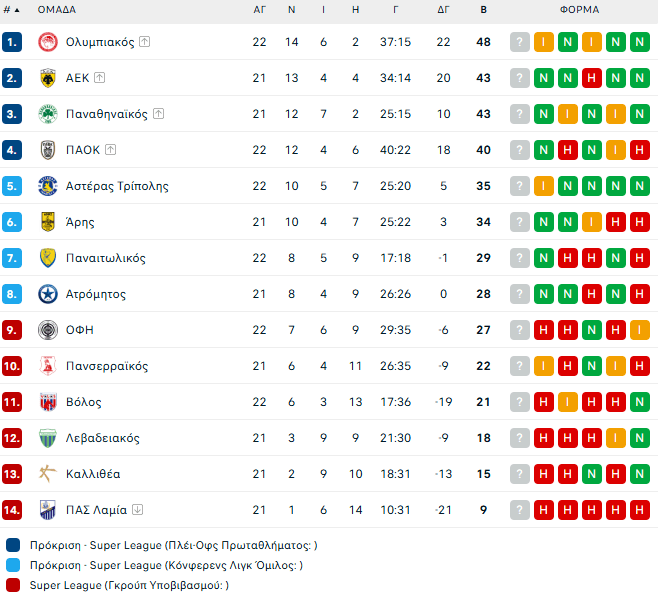Screen dimensions: 658x607
Task: Click the down-arrow icon beside ΠΑΣ Λαμία
Action: [138, 510]
